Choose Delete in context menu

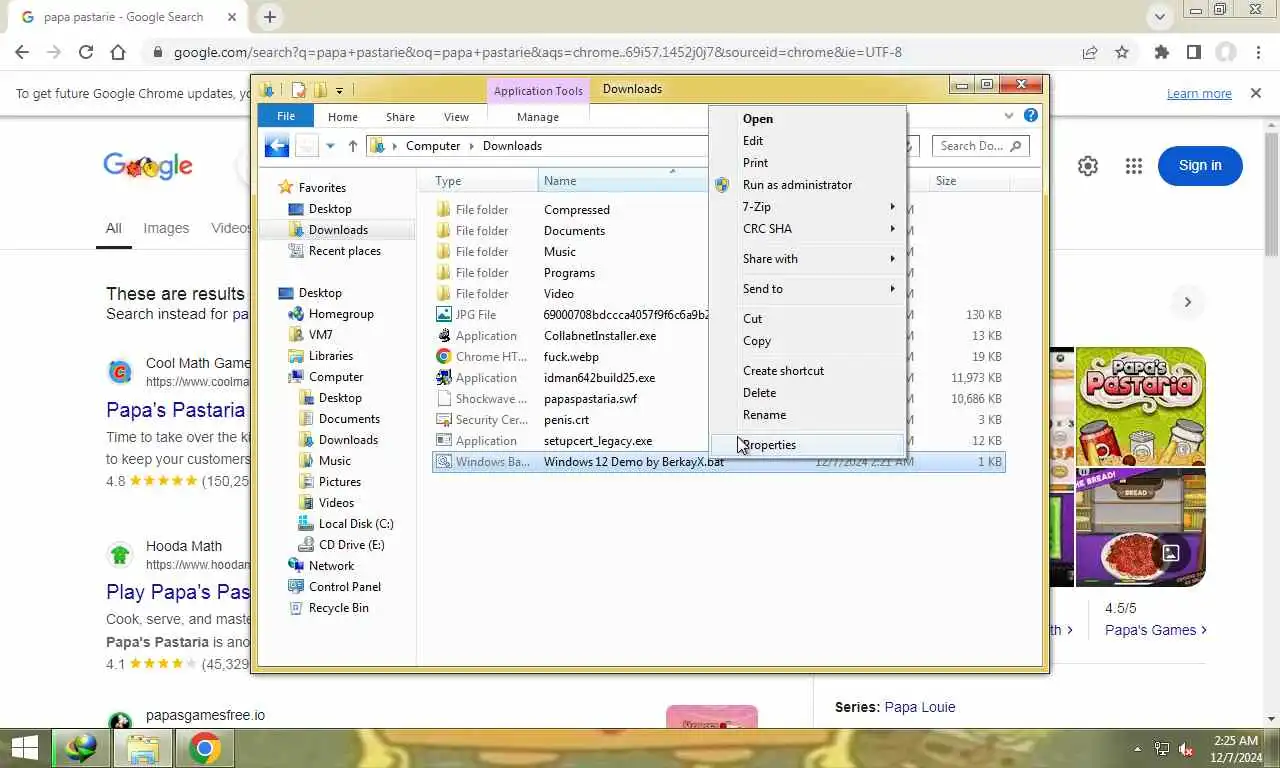click(808, 393)
